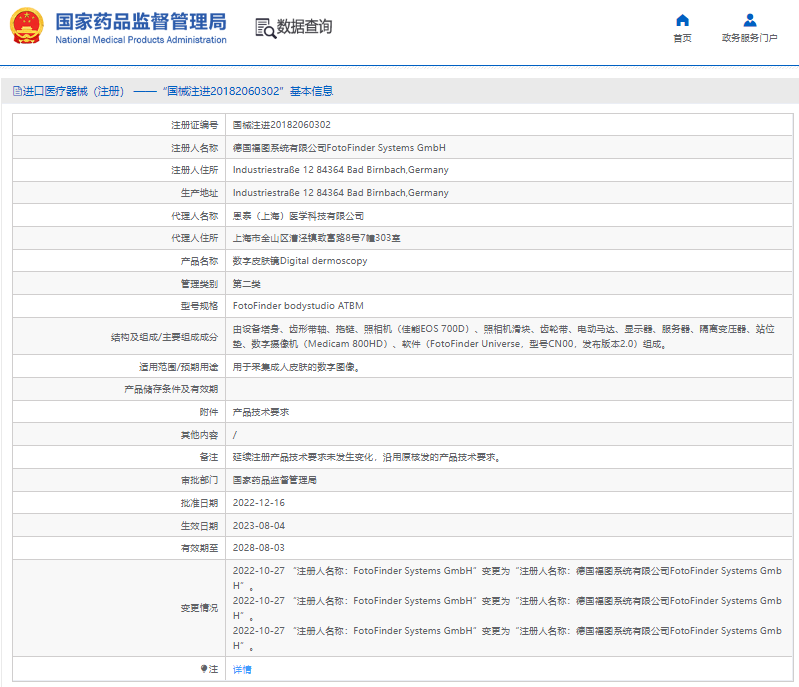Click the 数据查询 title text
This screenshot has height=687, width=799.
click(x=305, y=27)
